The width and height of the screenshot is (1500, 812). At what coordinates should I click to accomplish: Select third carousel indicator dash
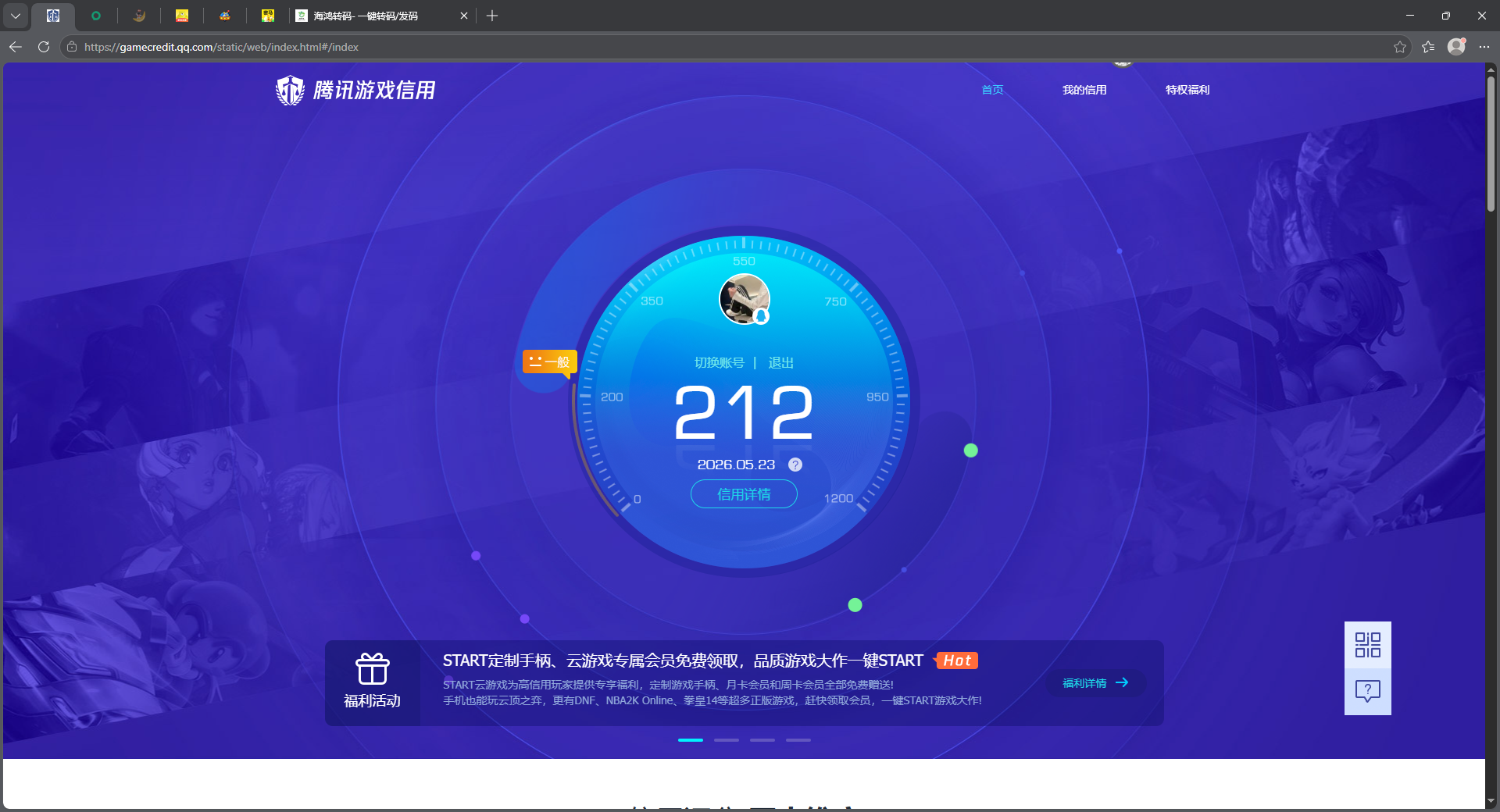click(762, 739)
